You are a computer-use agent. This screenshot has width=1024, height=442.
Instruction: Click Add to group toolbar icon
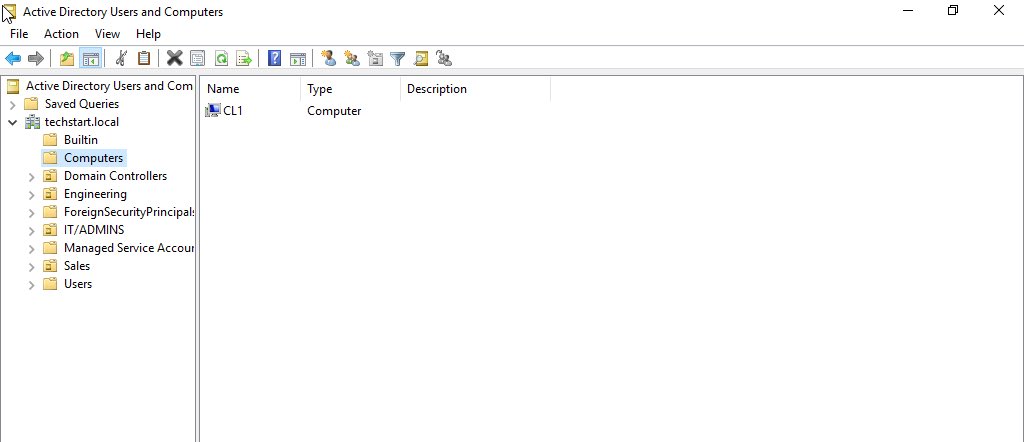(x=444, y=59)
